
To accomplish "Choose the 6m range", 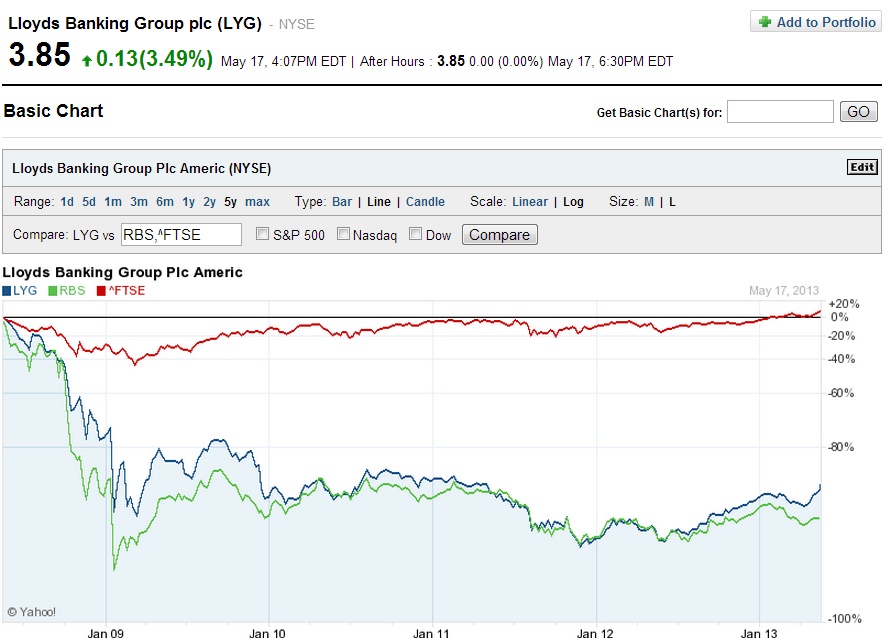I will coord(165,202).
